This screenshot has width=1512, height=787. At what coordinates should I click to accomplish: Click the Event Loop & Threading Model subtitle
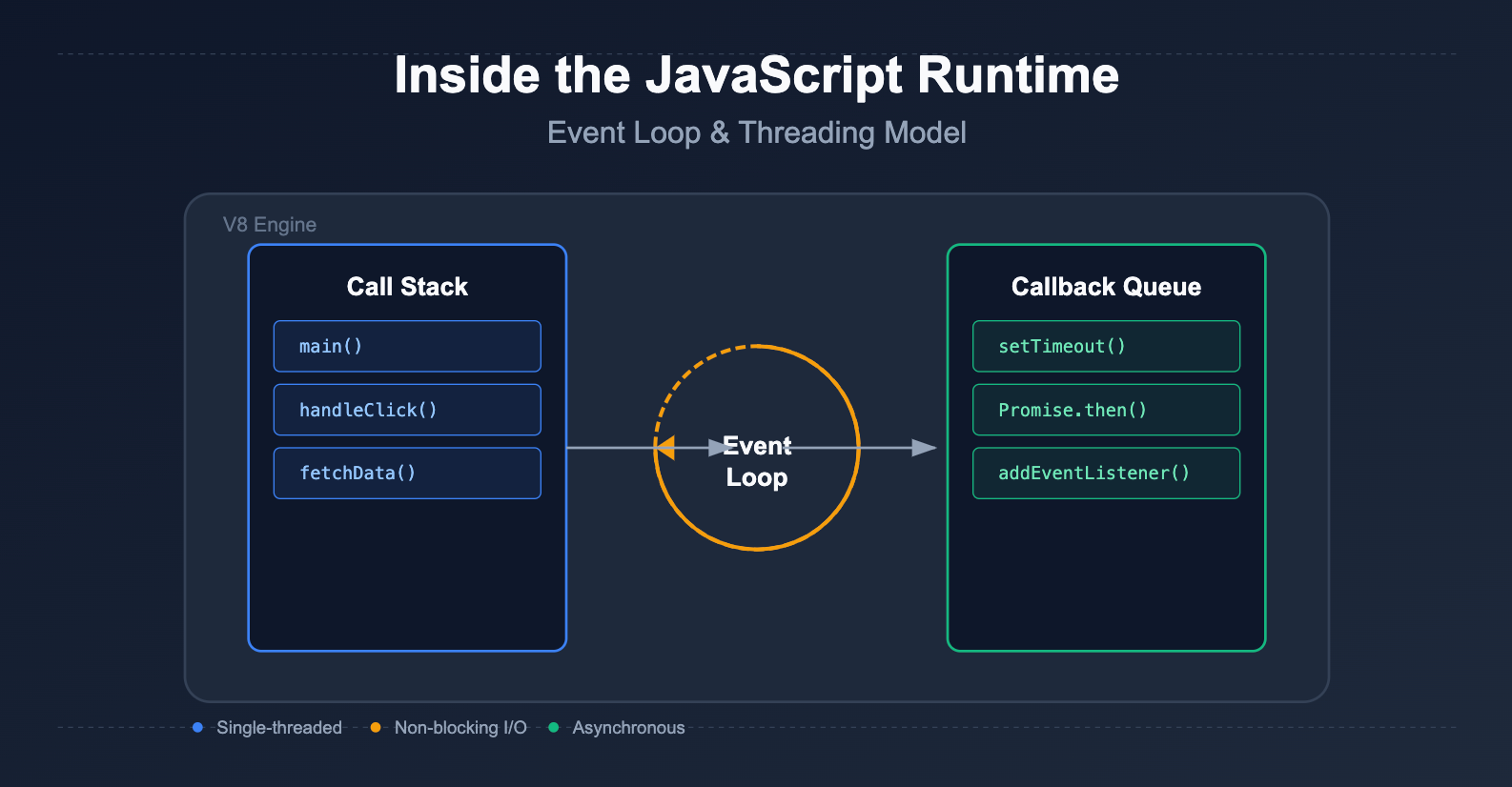[x=756, y=132]
